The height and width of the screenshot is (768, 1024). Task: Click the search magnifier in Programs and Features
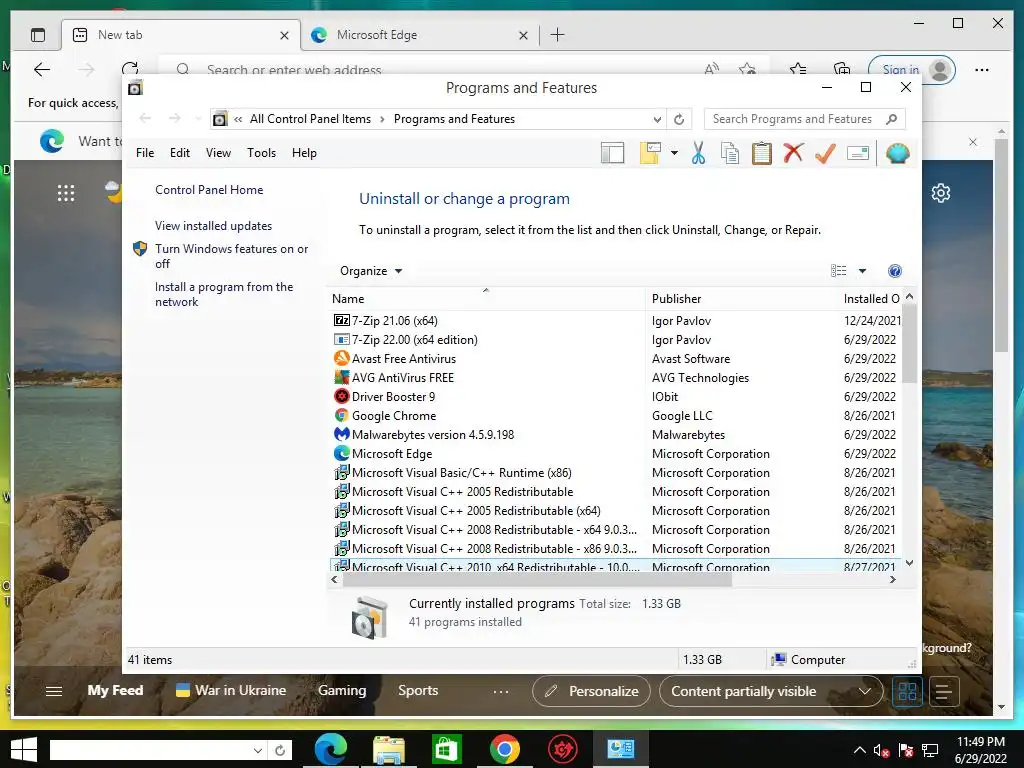pyautogui.click(x=891, y=119)
